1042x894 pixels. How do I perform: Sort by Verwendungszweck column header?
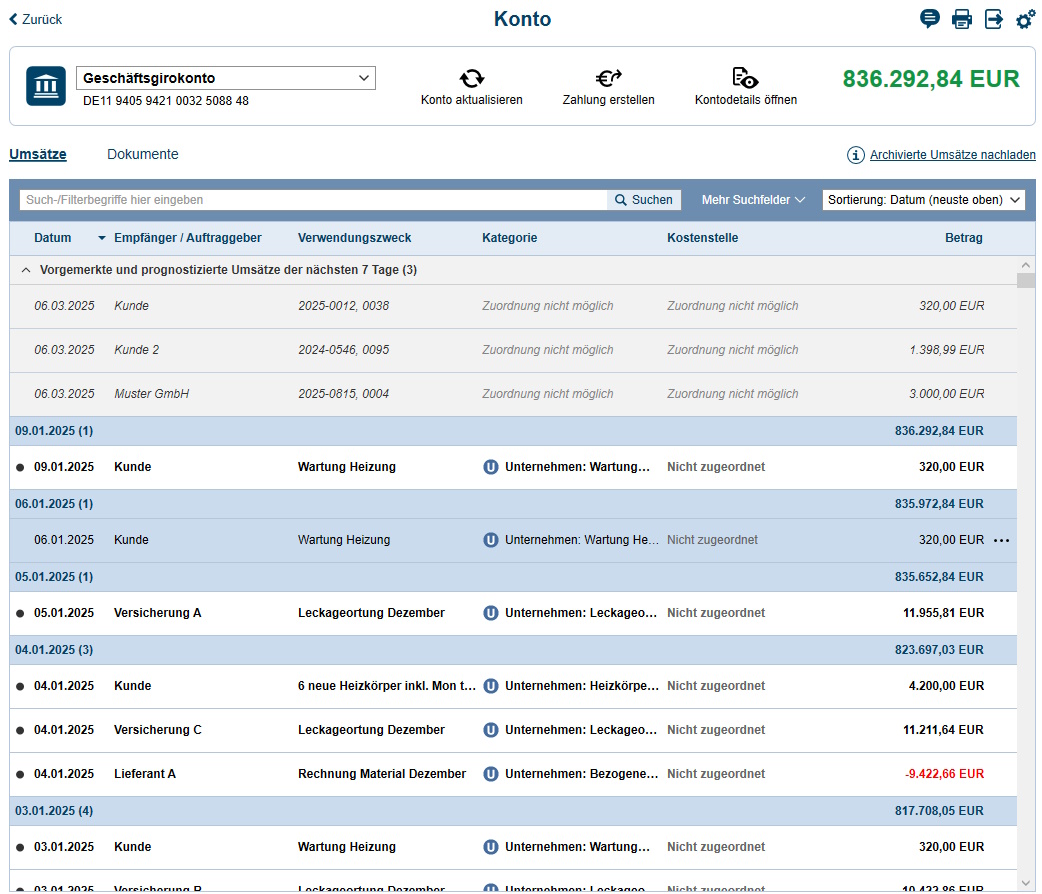pos(354,238)
